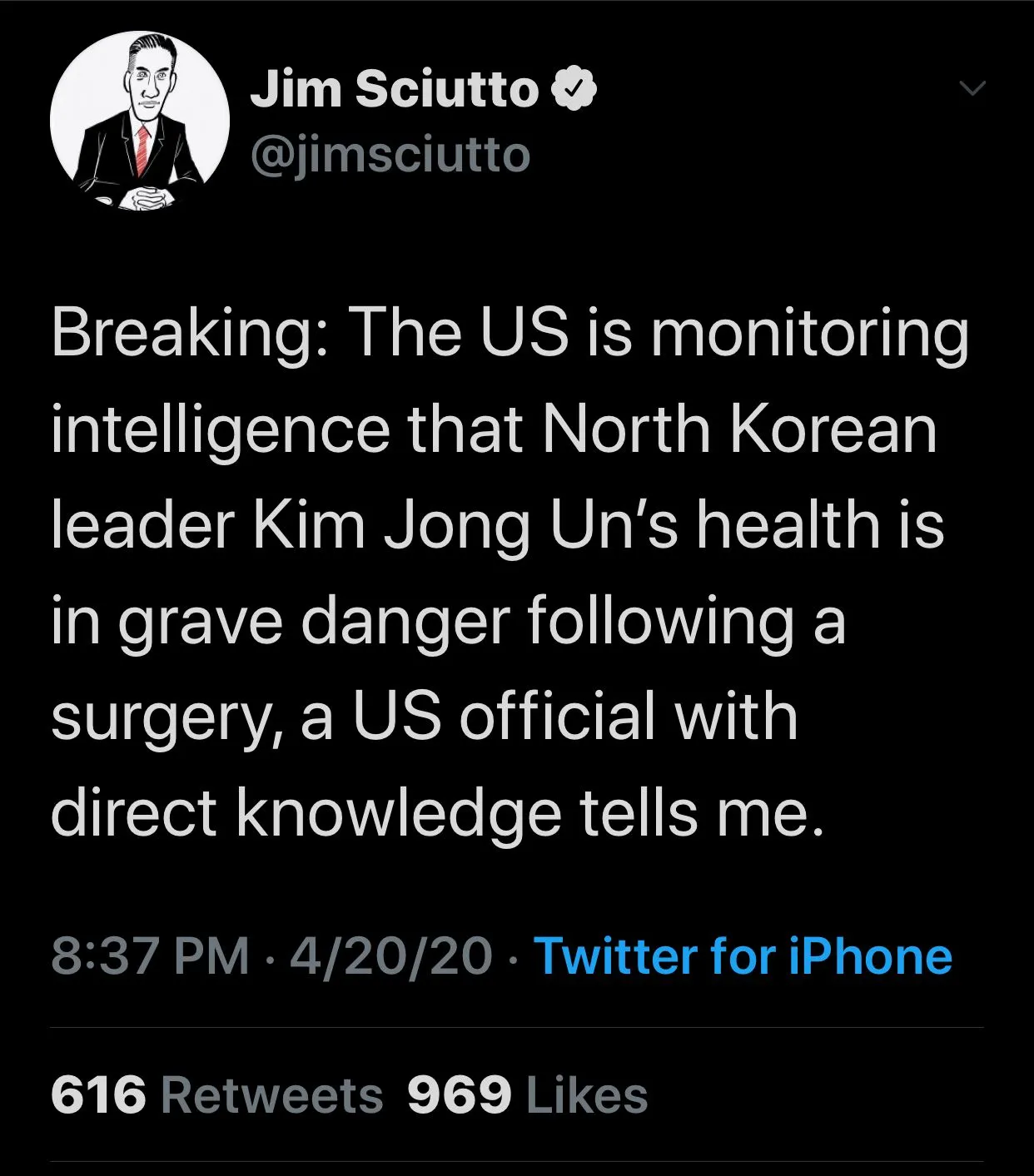Open Jim Sciutto's profile picture
The height and width of the screenshot is (1176, 1034).
pyautogui.click(x=140, y=121)
